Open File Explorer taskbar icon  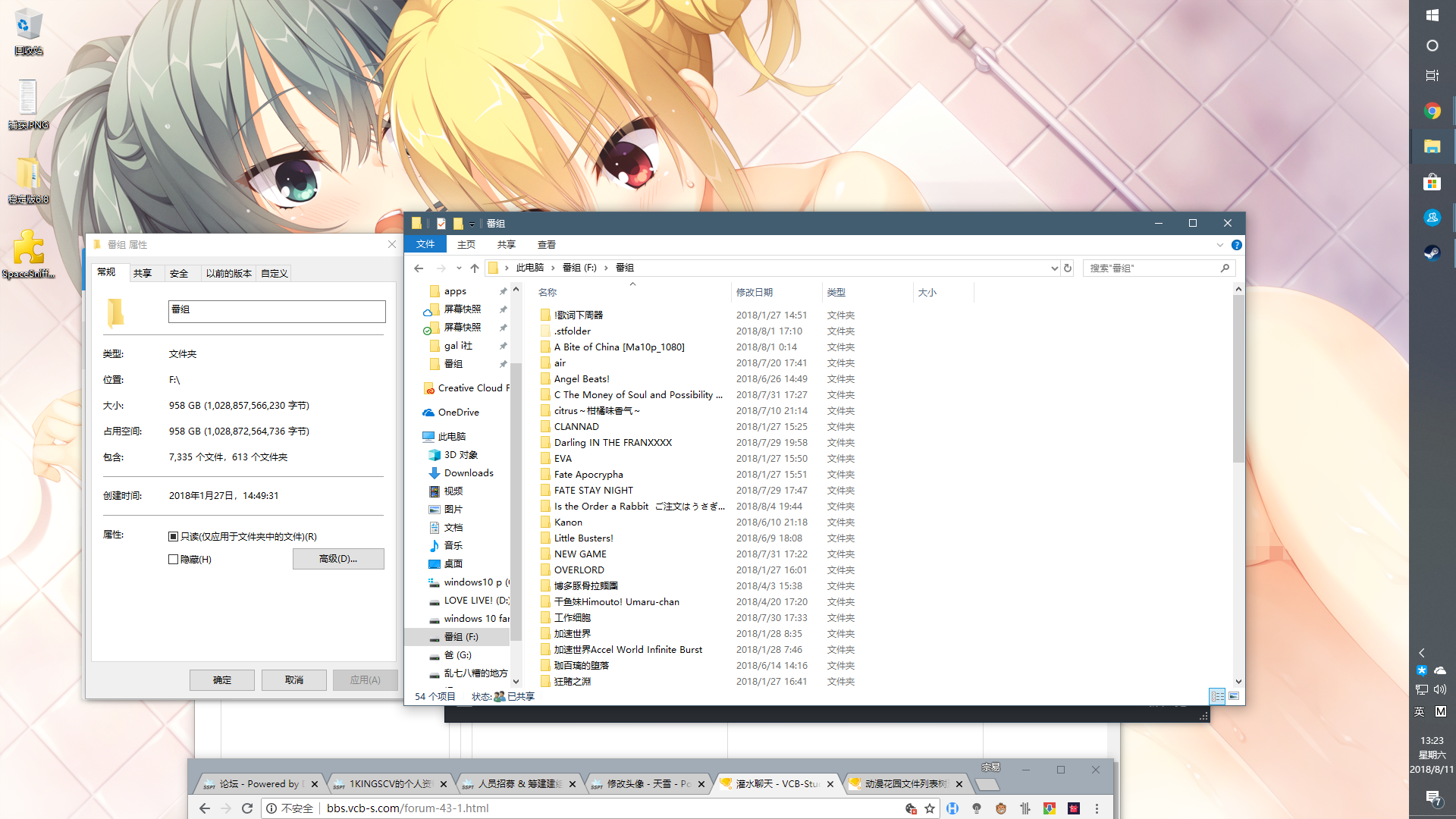click(x=1432, y=146)
